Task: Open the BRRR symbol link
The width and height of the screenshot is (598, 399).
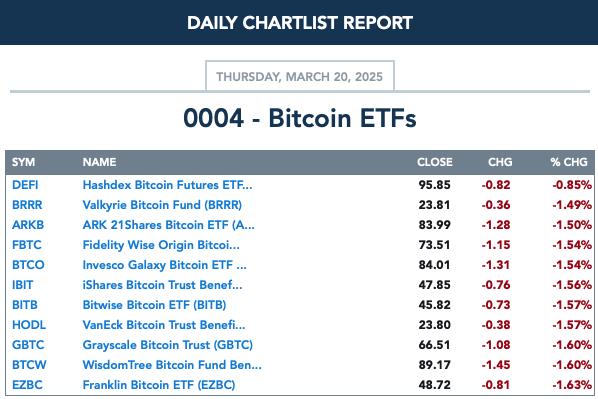Action: (27, 205)
